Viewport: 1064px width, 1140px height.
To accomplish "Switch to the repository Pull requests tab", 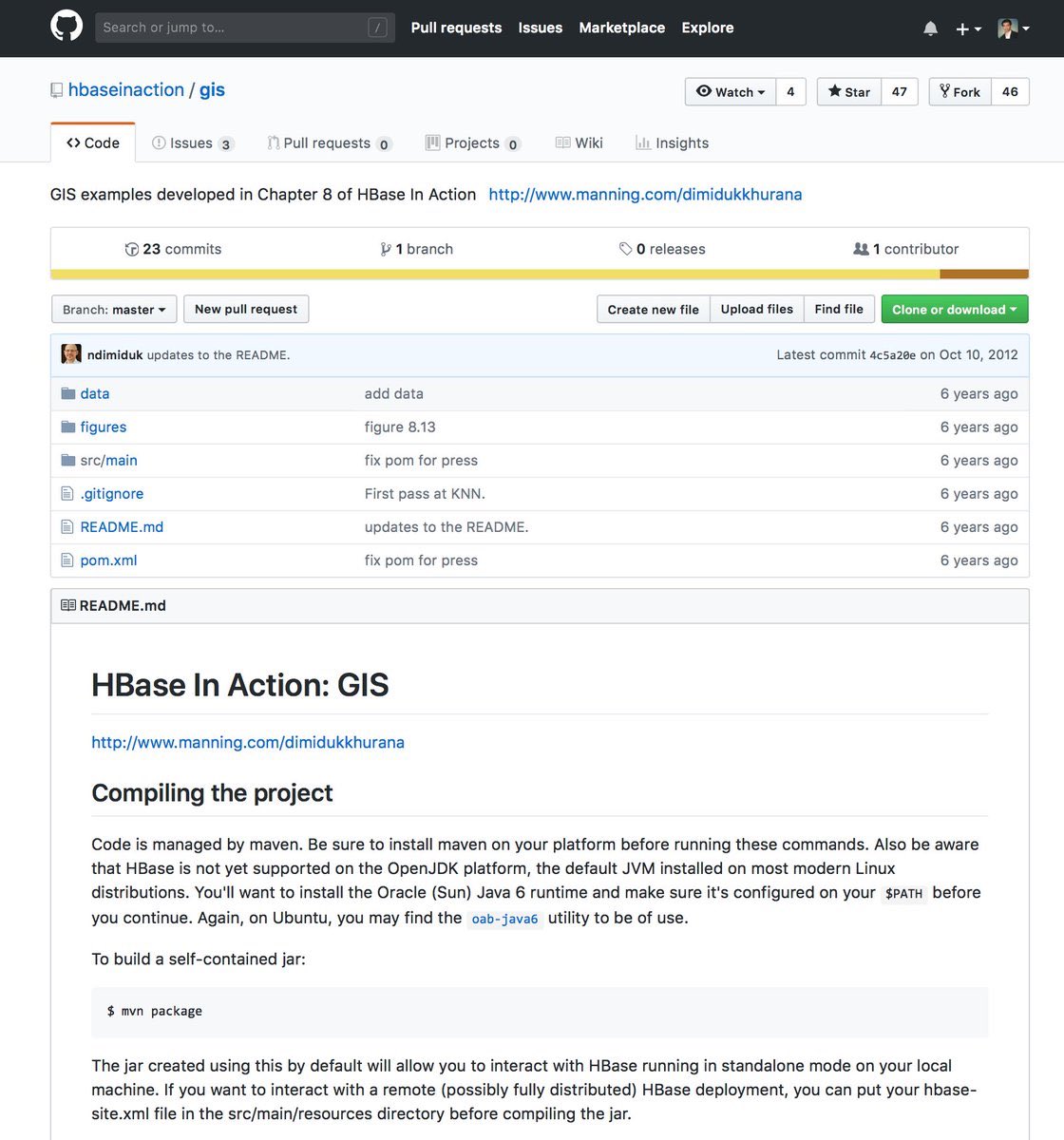I will point(328,142).
